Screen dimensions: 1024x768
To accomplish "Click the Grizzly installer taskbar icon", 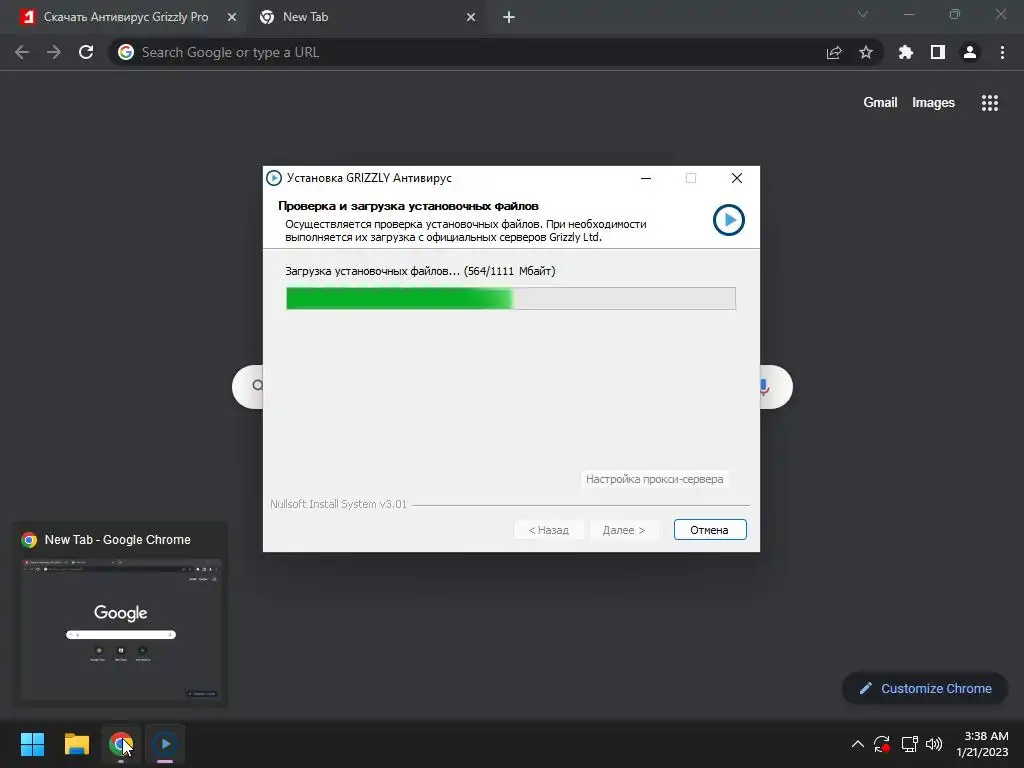I will [165, 744].
